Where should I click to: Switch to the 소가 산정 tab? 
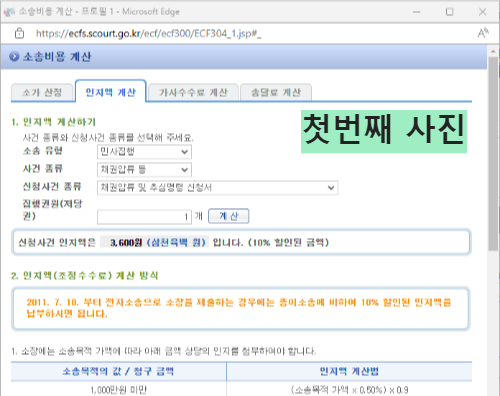coord(42,92)
